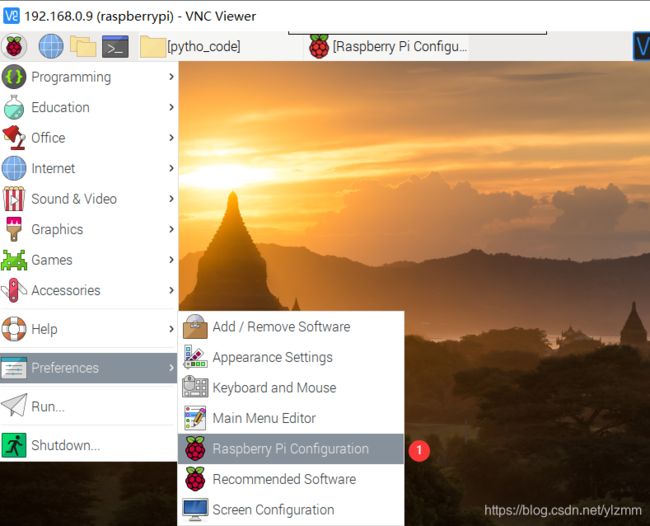
Task: Open the Internet menu category
Action: tap(89, 168)
